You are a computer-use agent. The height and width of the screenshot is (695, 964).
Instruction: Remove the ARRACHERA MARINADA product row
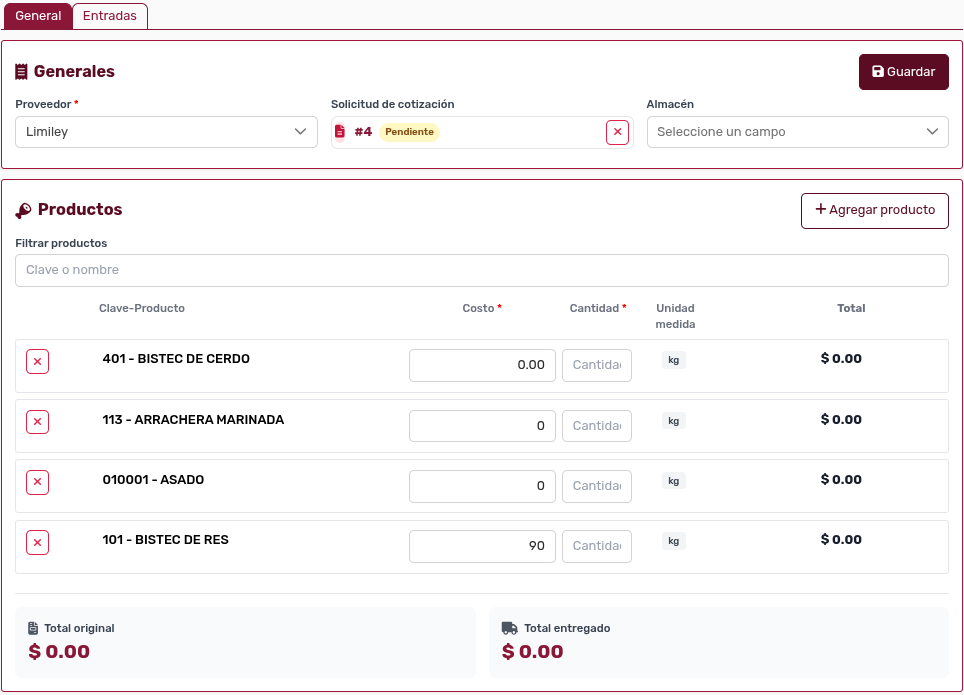(x=37, y=422)
